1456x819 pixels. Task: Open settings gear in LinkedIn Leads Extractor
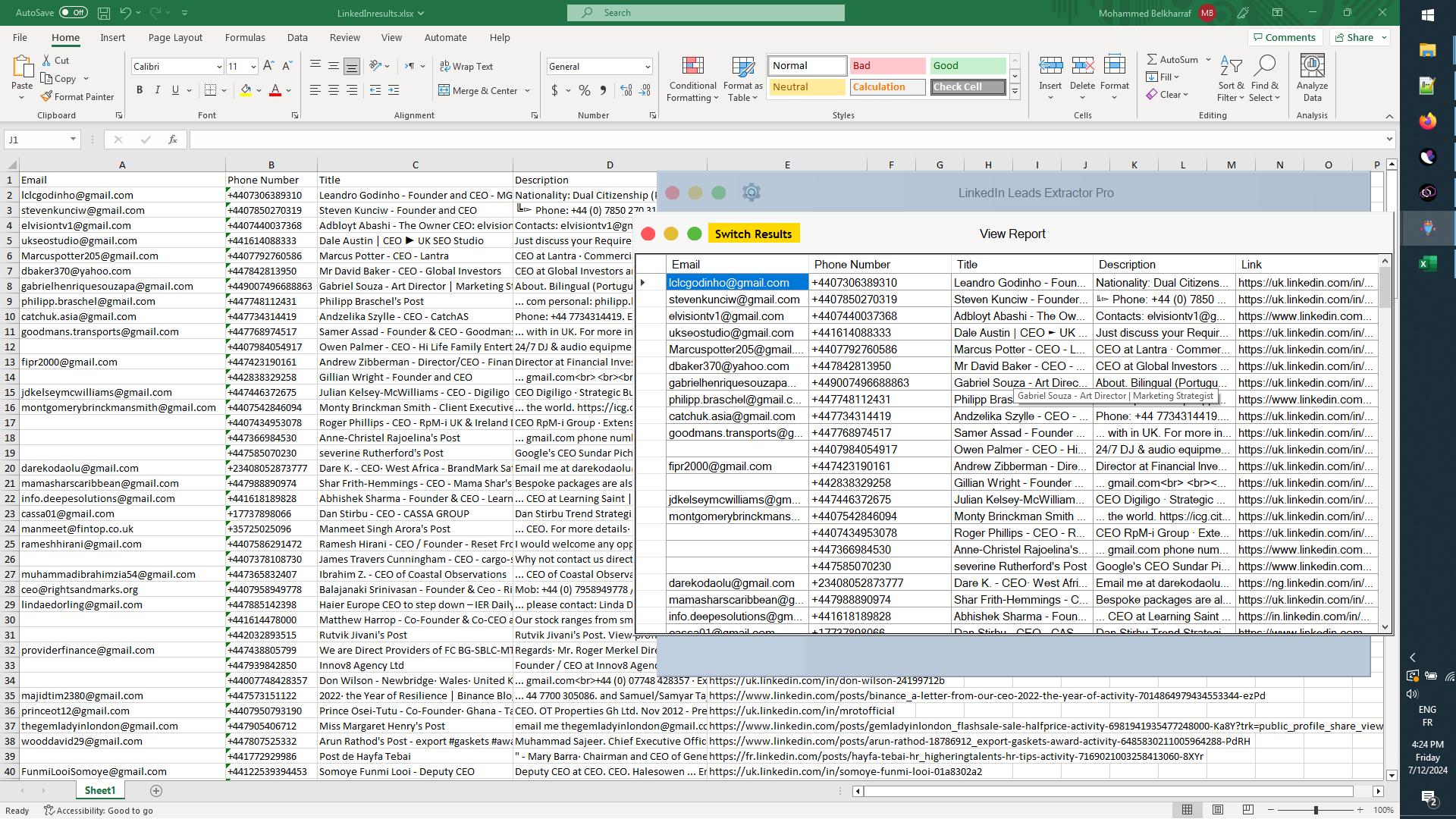752,193
